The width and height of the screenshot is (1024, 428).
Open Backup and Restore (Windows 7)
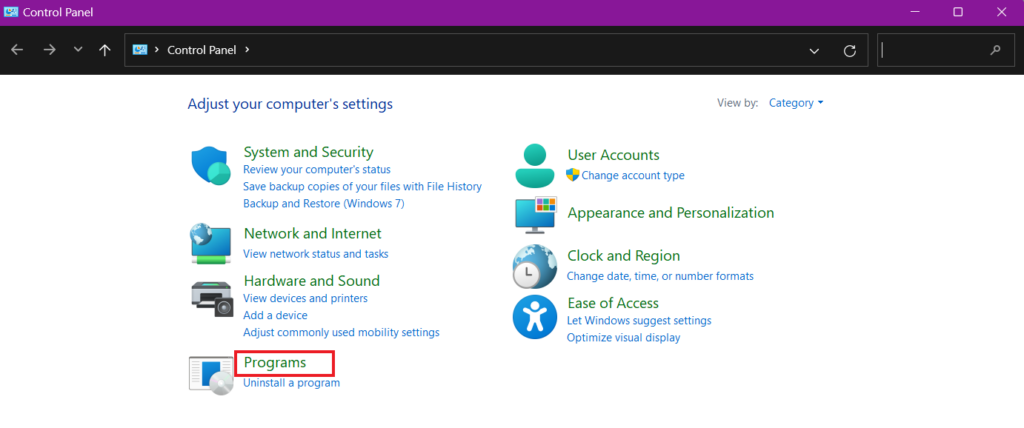324,204
